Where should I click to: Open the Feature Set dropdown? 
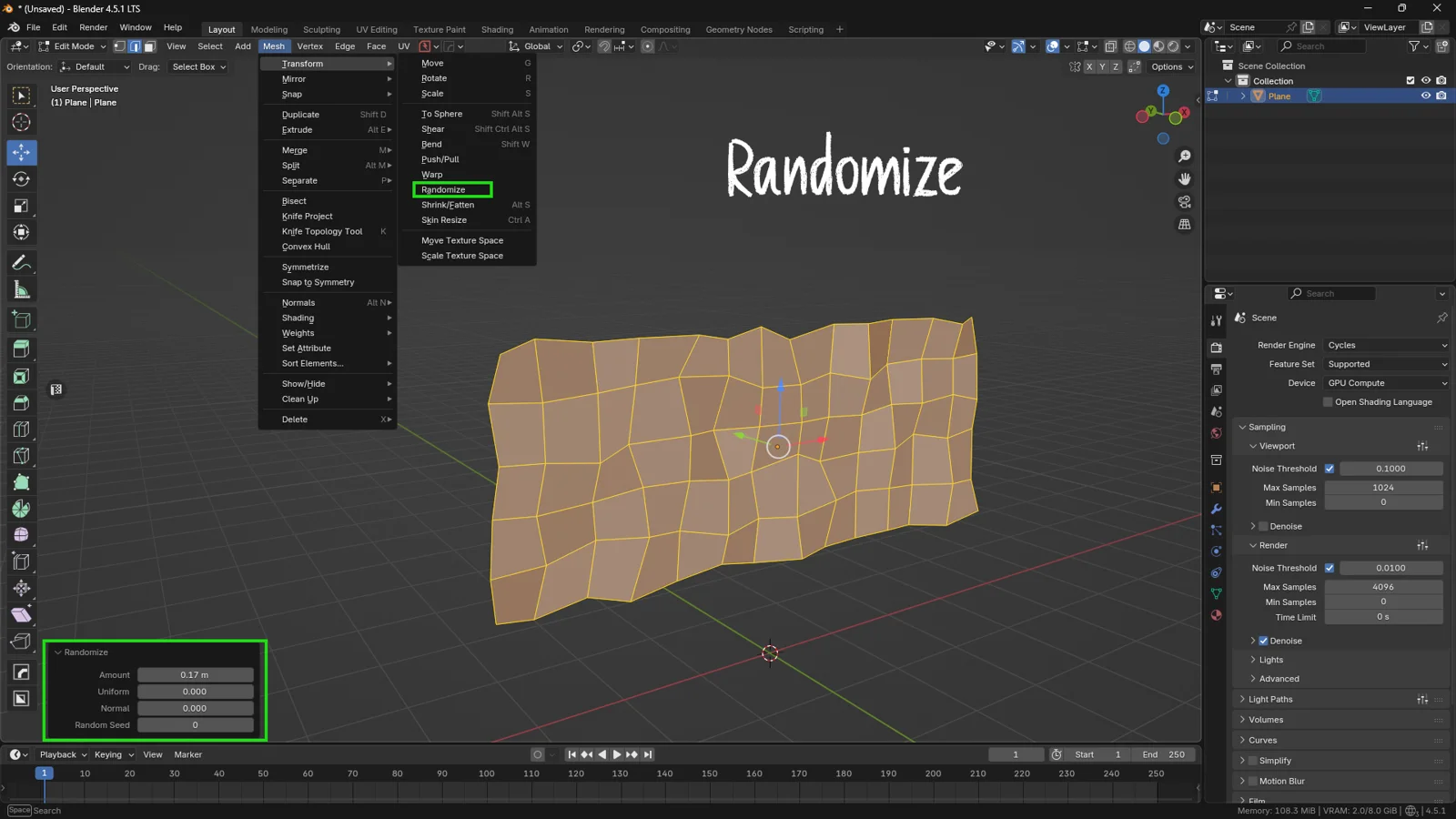click(x=1386, y=364)
